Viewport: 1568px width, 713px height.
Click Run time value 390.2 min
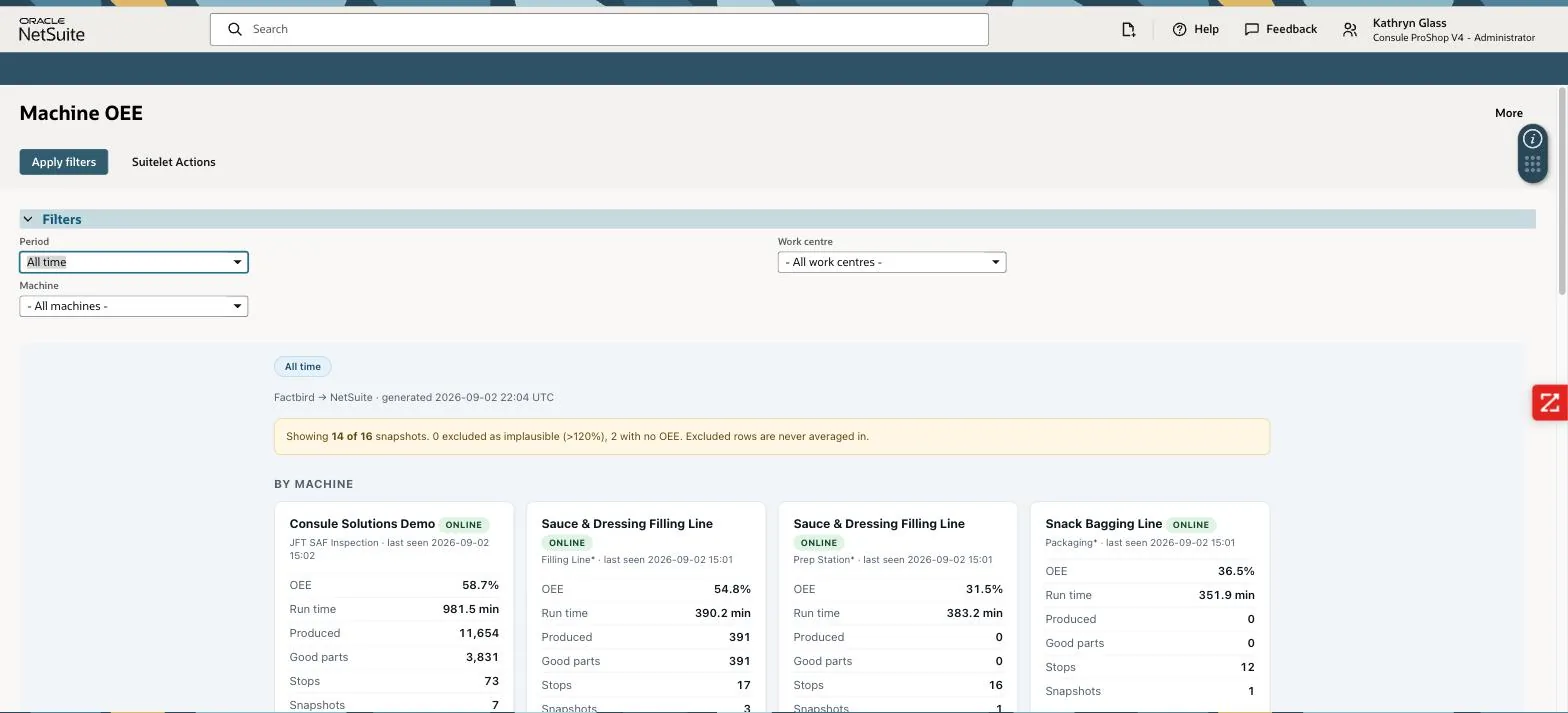723,613
